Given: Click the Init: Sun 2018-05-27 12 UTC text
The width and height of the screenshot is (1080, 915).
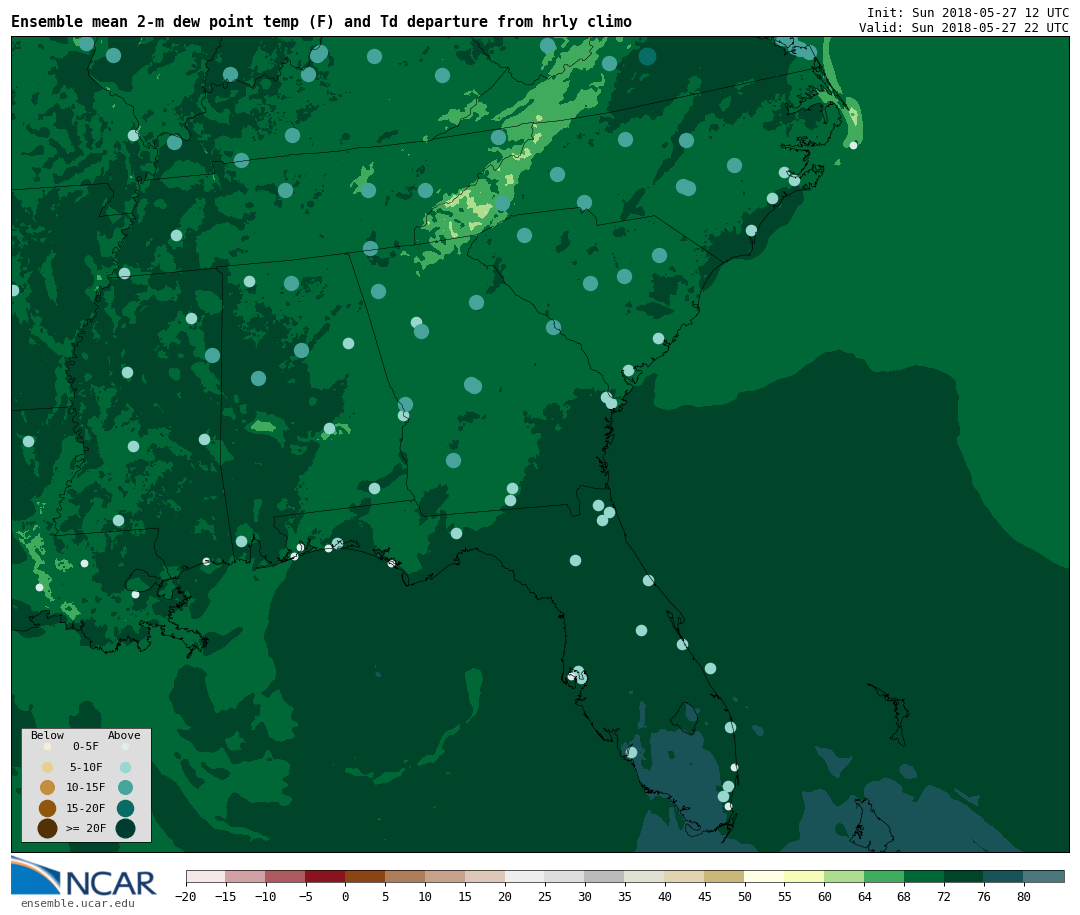Looking at the screenshot, I should click(x=968, y=12).
